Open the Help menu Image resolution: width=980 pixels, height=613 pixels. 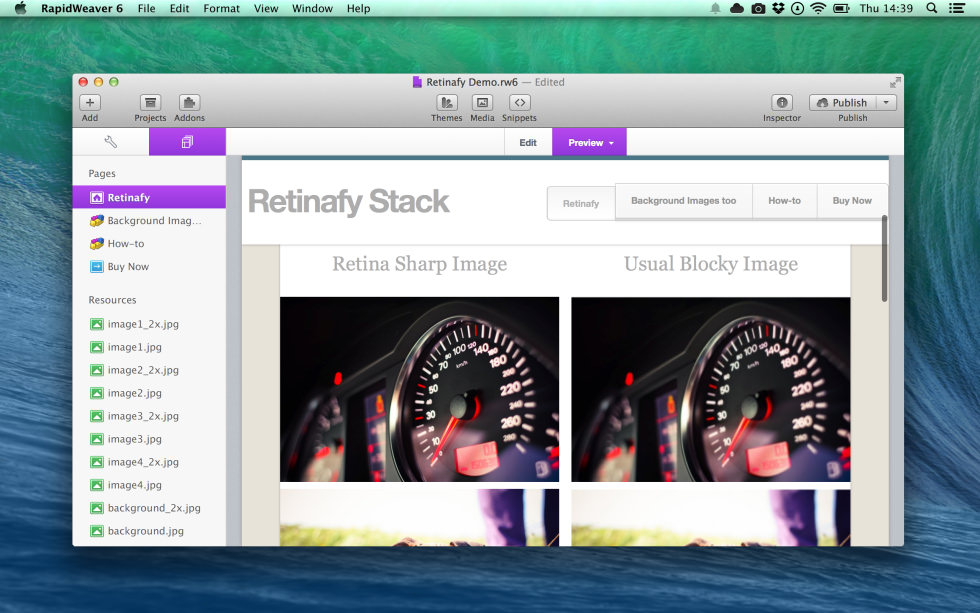click(x=358, y=8)
